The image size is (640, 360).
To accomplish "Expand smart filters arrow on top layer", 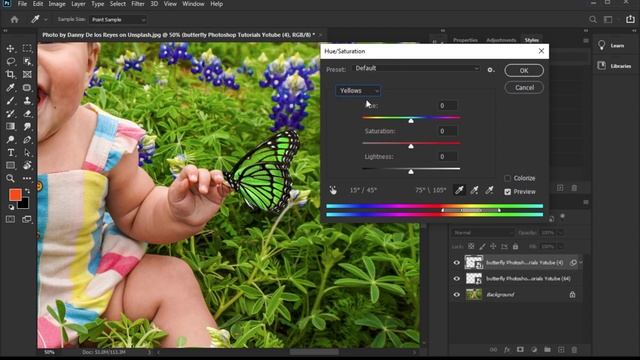I will pos(581,262).
